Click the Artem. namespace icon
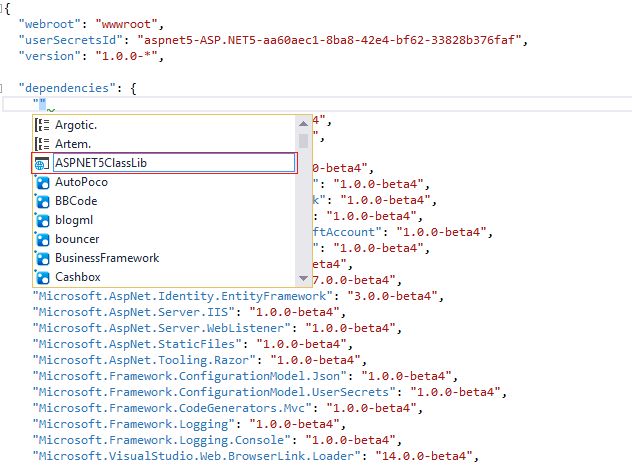The width and height of the screenshot is (632, 465). point(42,144)
